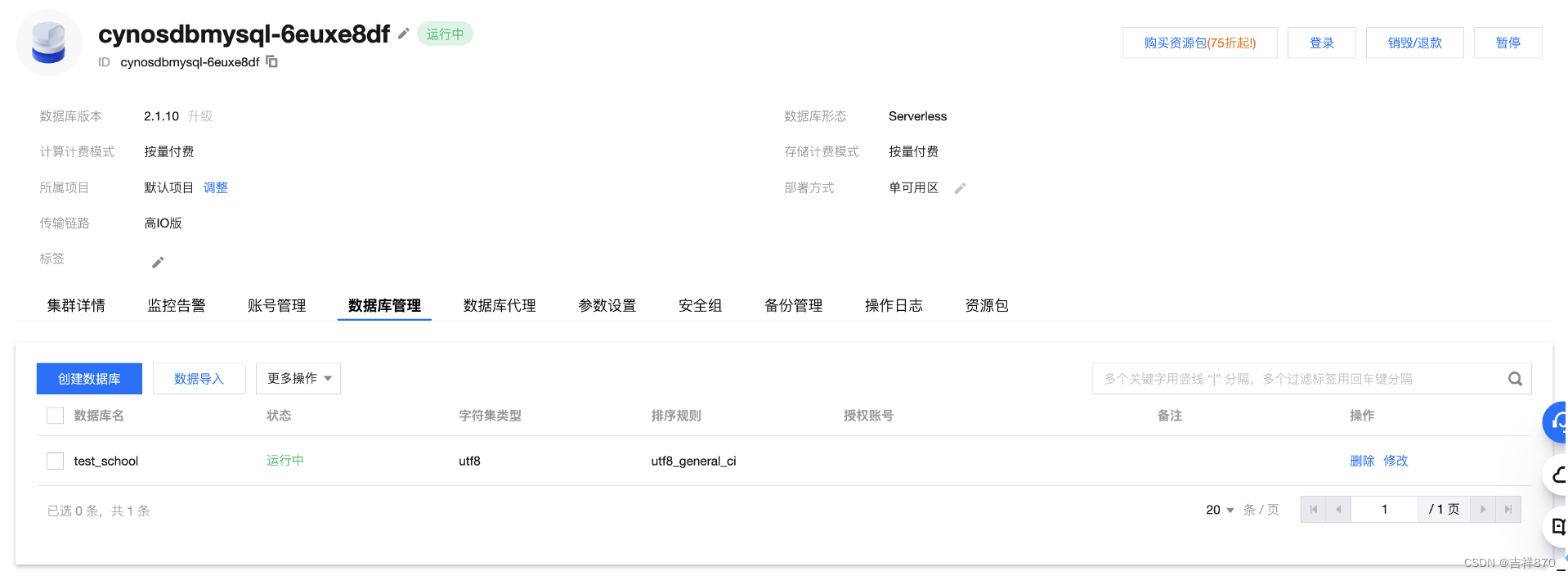Screen dimensions: 1568x576
Task: Click the utf8_general_ci collation value
Action: (693, 461)
